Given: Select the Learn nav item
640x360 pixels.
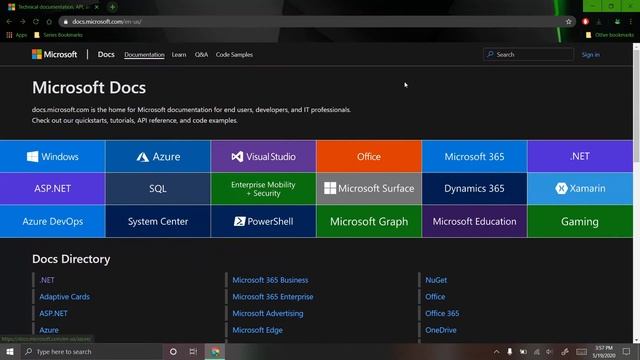Looking at the screenshot, I should coord(179,55).
